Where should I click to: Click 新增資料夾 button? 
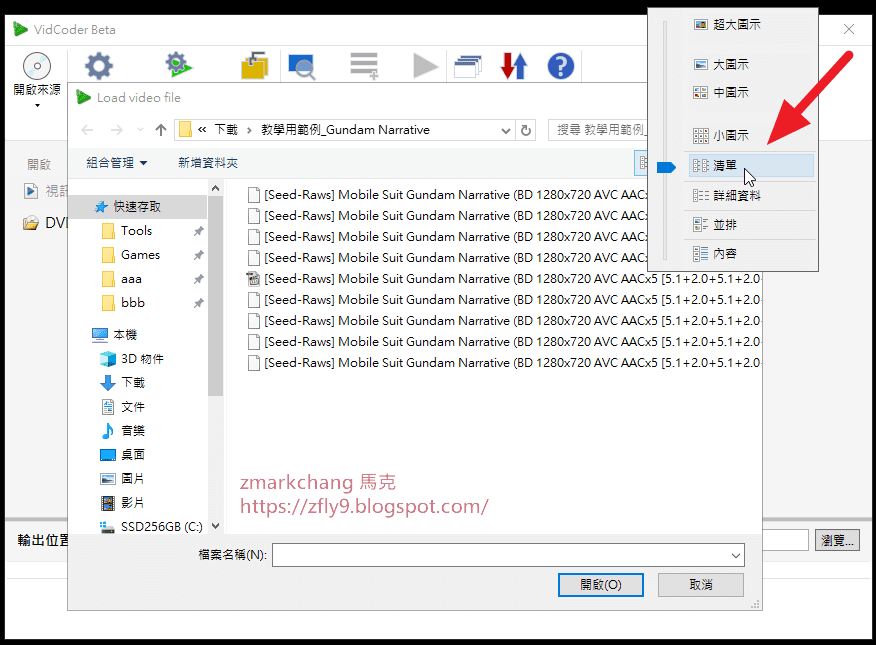pyautogui.click(x=208, y=163)
